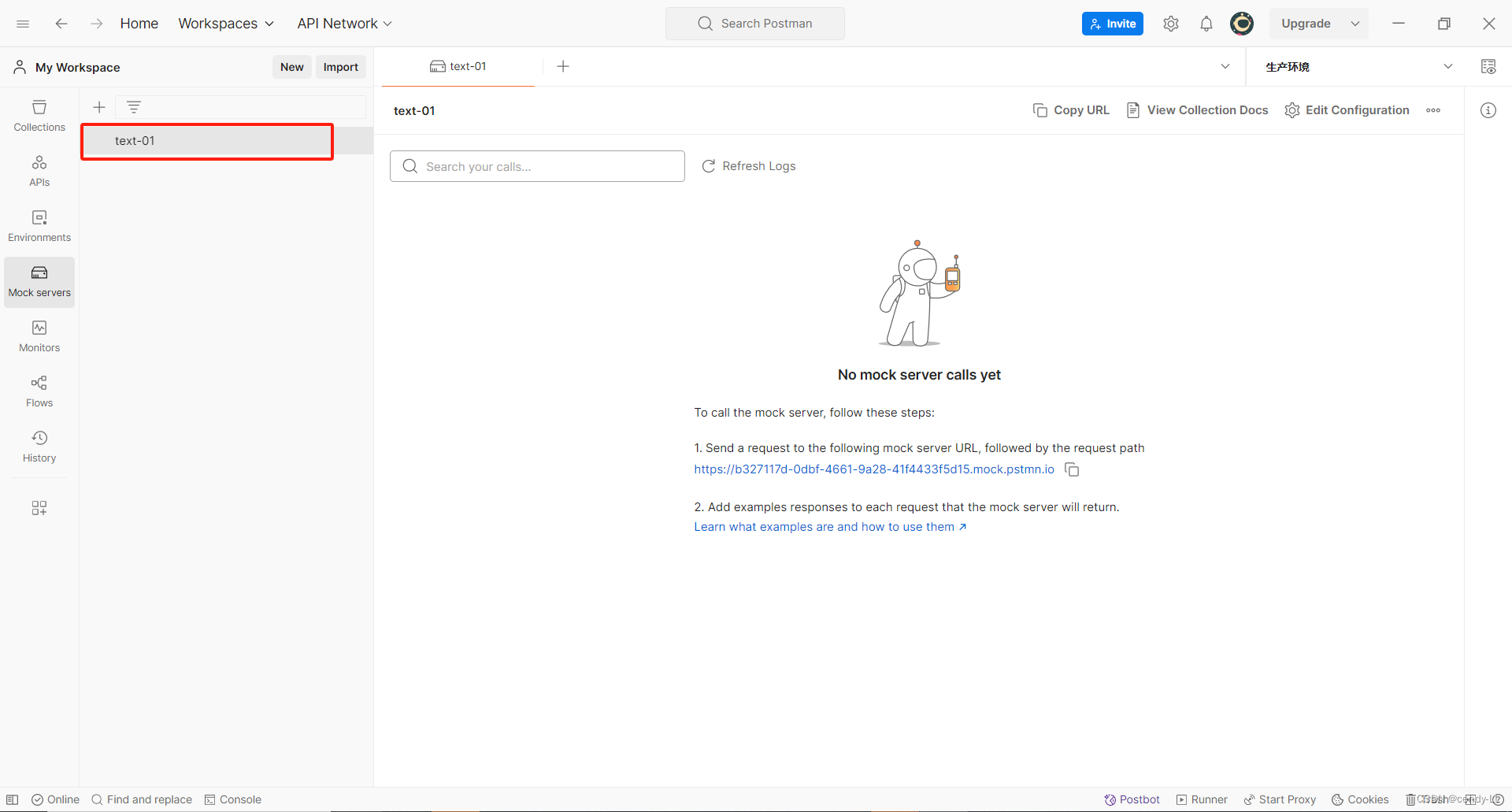Screen dimensions: 1512x812
Task: Open the mock server URL link
Action: coord(874,469)
